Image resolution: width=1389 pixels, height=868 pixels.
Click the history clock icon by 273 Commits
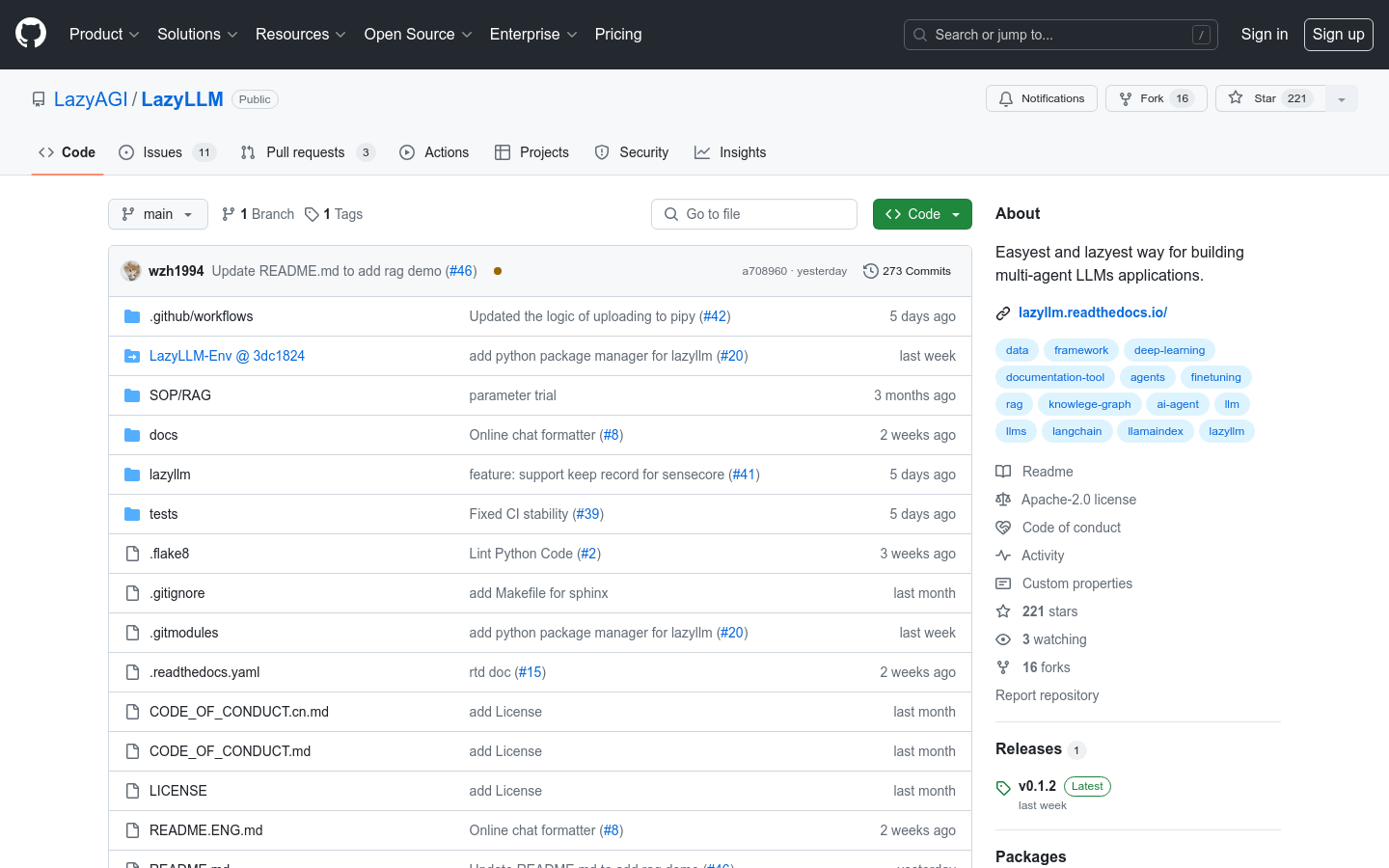(870, 271)
